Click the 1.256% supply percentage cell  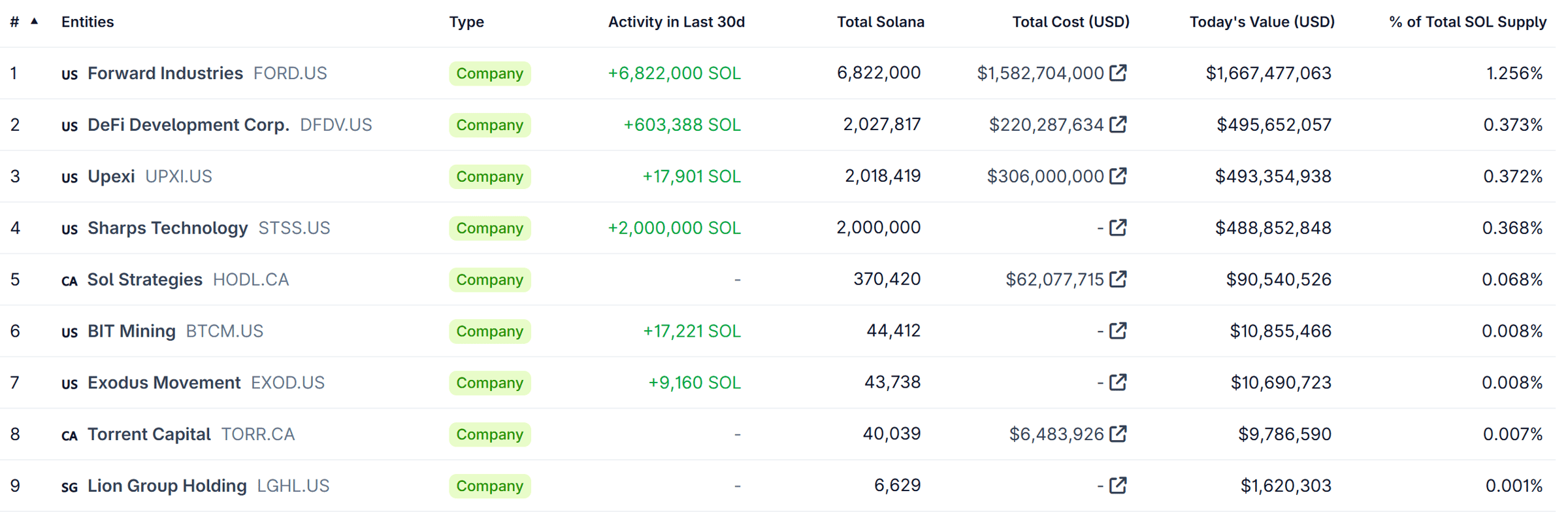(x=1514, y=73)
